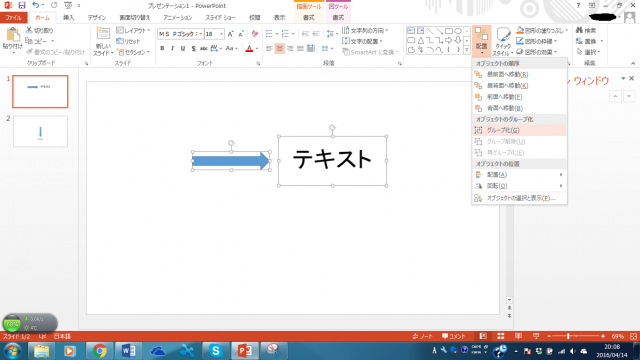Screen dimensions: 640x360
Task: Expand the shapes gallery More arrow
Action: [467, 50]
